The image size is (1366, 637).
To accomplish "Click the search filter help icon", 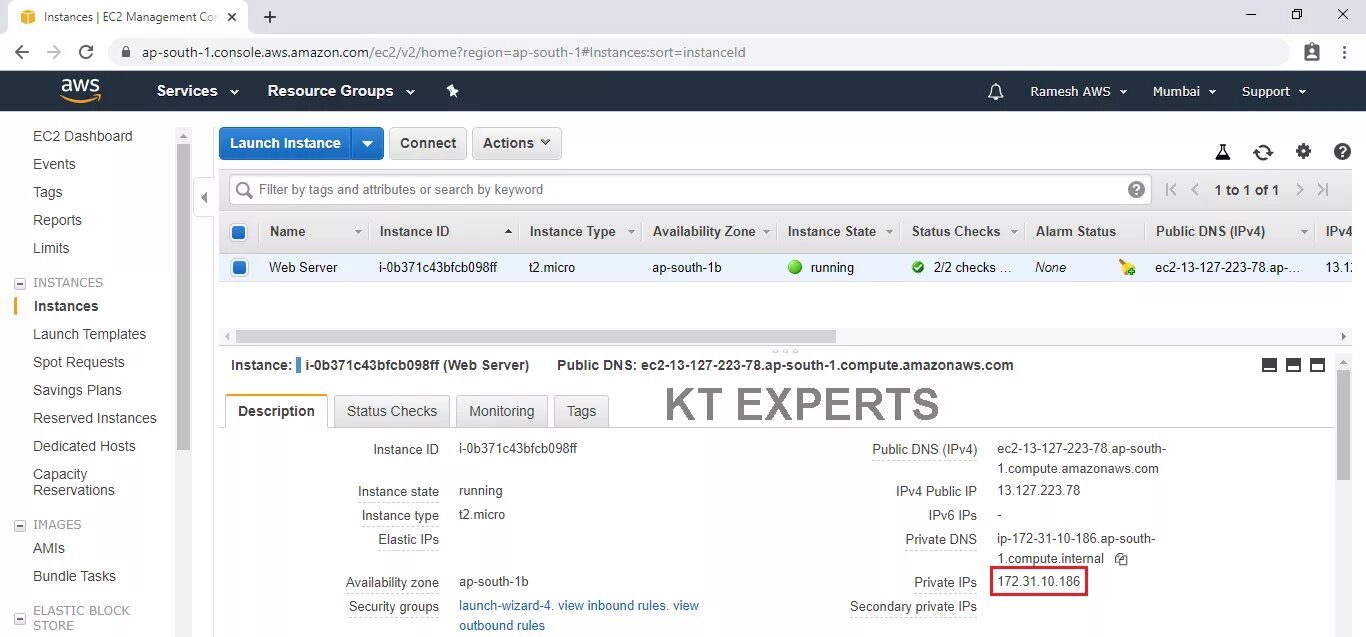I will [x=1136, y=189].
